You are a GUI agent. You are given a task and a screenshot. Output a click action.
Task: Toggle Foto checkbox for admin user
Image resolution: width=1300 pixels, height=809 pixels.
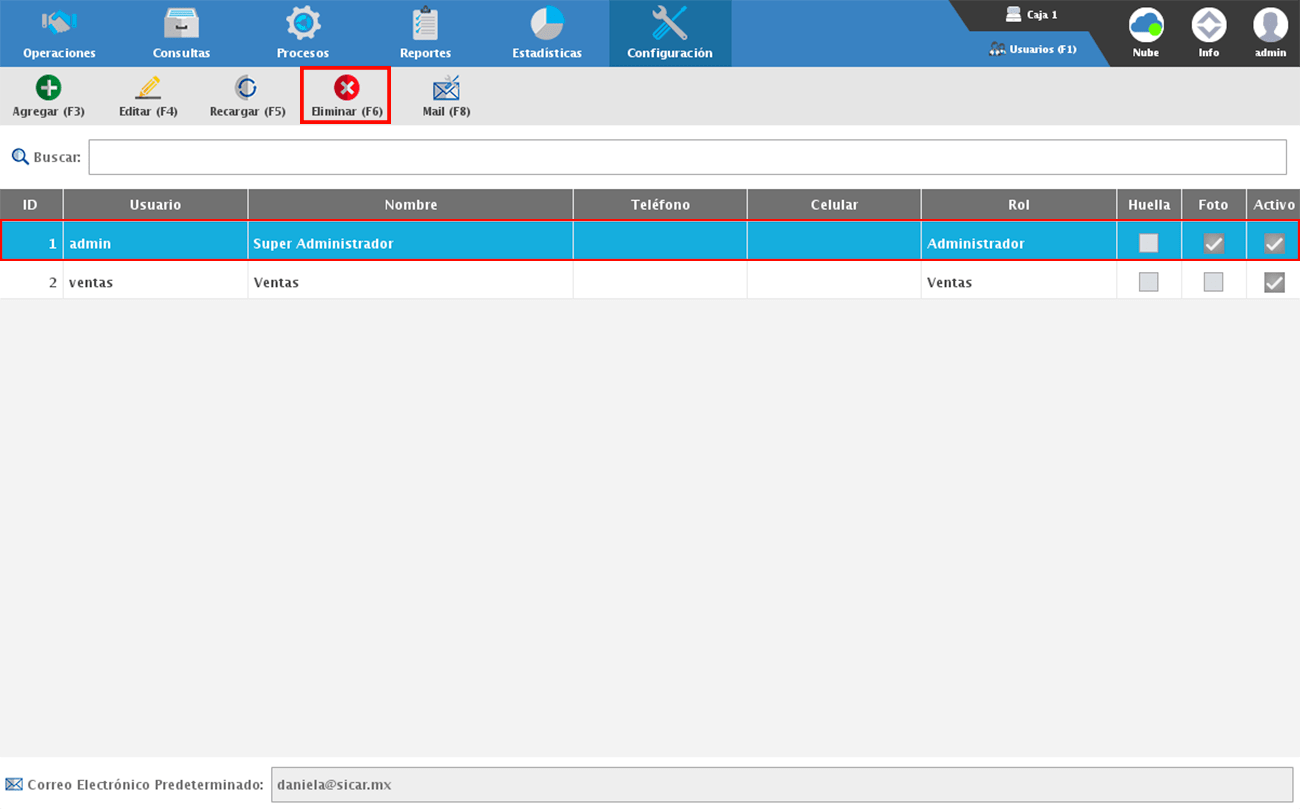[x=1213, y=243]
